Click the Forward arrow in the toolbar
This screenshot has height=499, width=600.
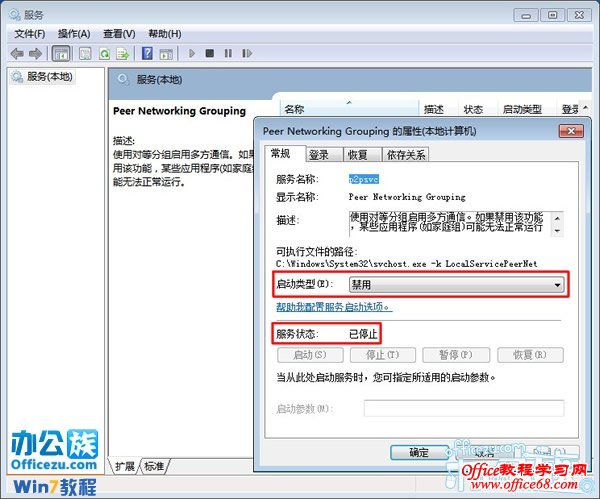(x=36, y=53)
